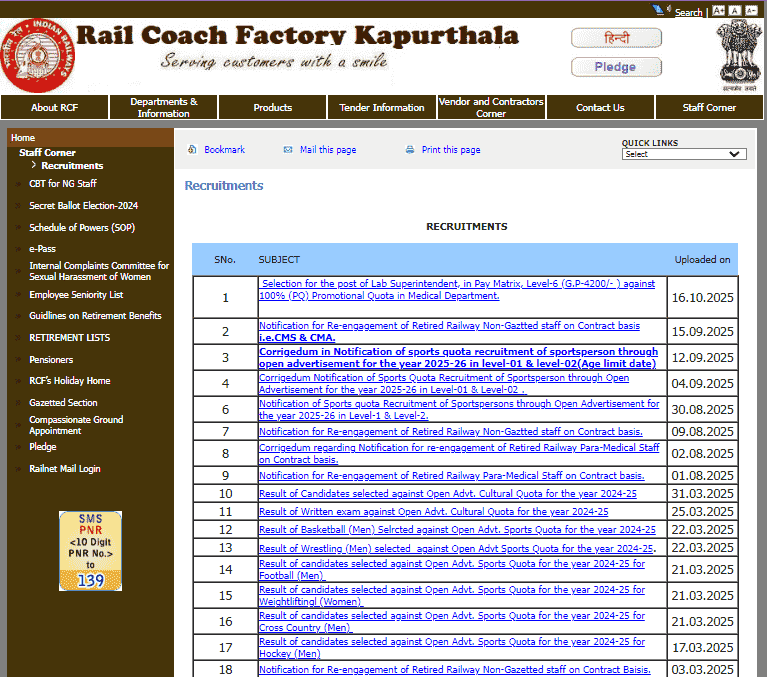Screen dimensions: 767x677
Task: Open Compassionate Ground Appointment link
Action: point(76,425)
